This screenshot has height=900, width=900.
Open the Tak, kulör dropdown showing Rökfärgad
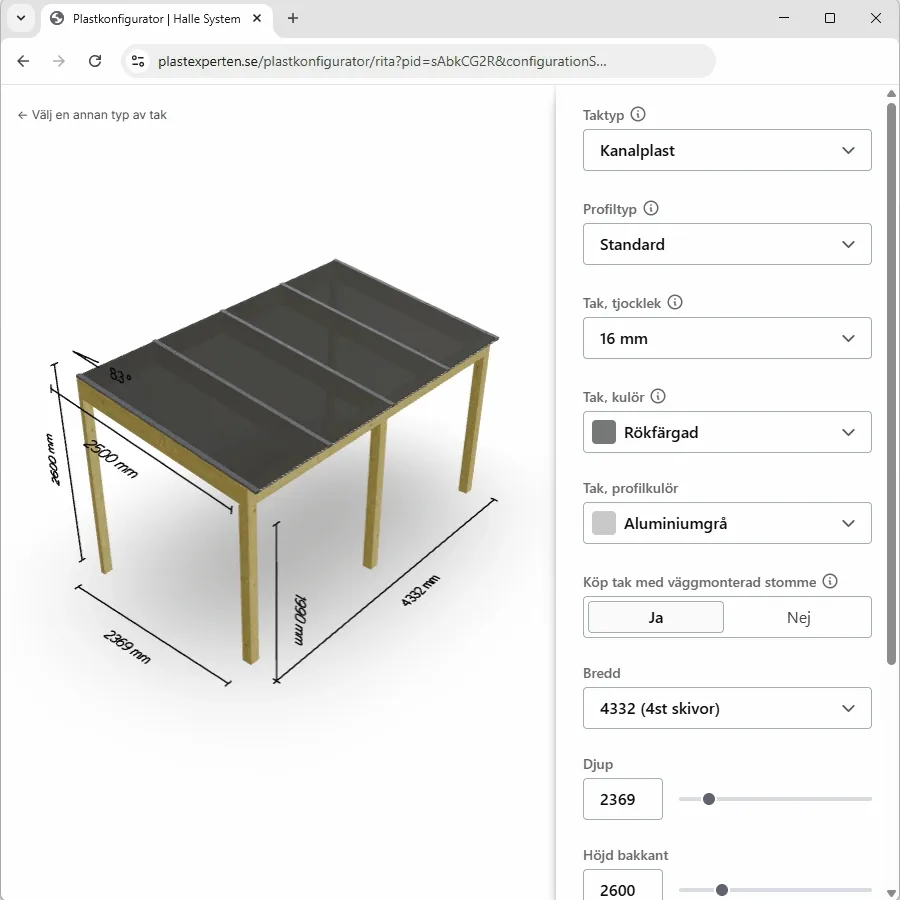727,432
